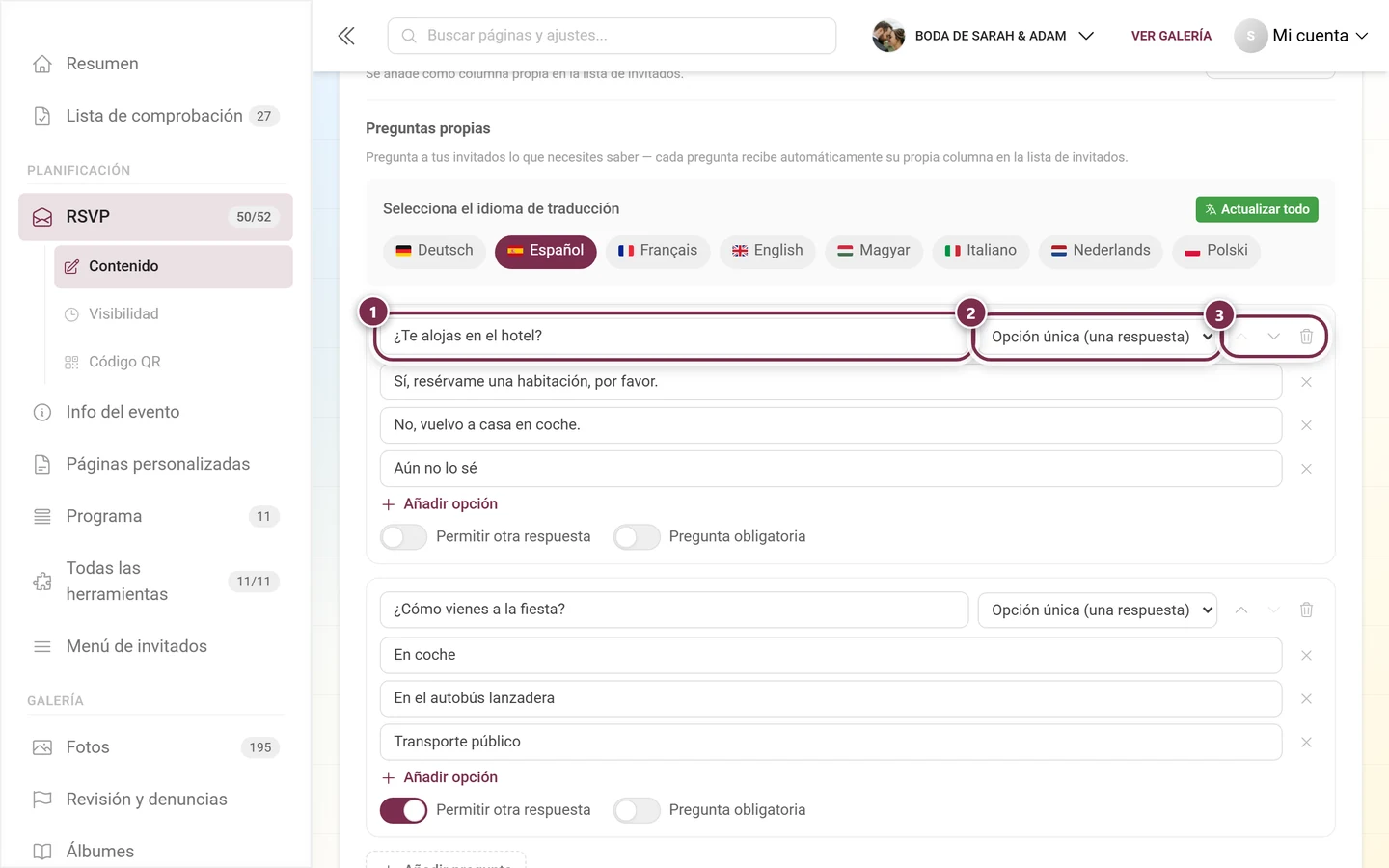The height and width of the screenshot is (868, 1389).
Task: Open answer type dropdown for hotel question
Action: point(1098,337)
